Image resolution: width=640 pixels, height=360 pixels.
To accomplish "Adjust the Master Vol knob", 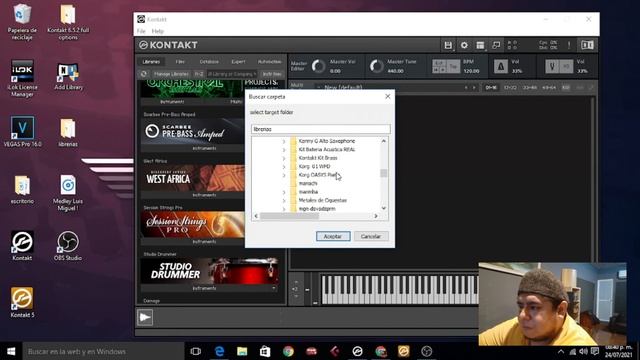I will tap(318, 66).
